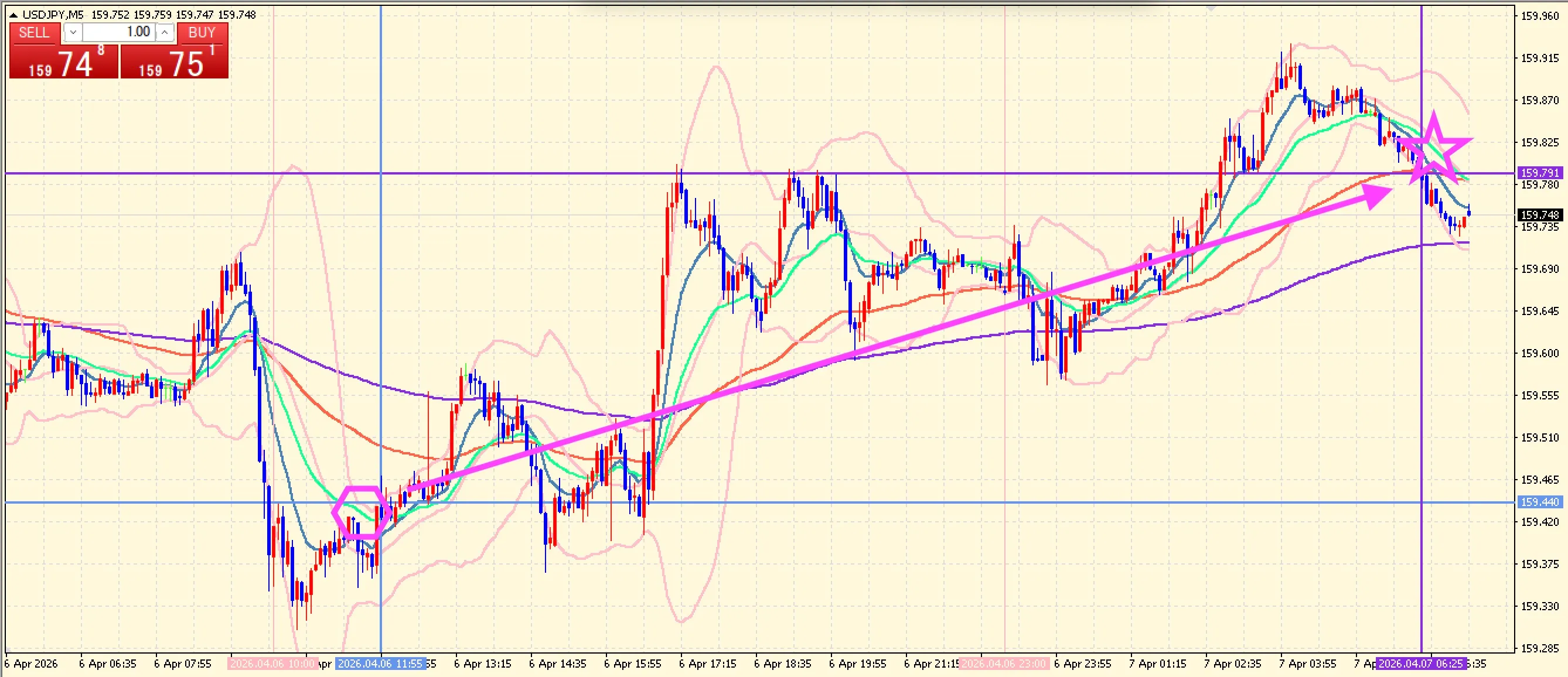
Task: Click the pink 2026.04.06 23:00 time label
Action: click(x=1003, y=663)
